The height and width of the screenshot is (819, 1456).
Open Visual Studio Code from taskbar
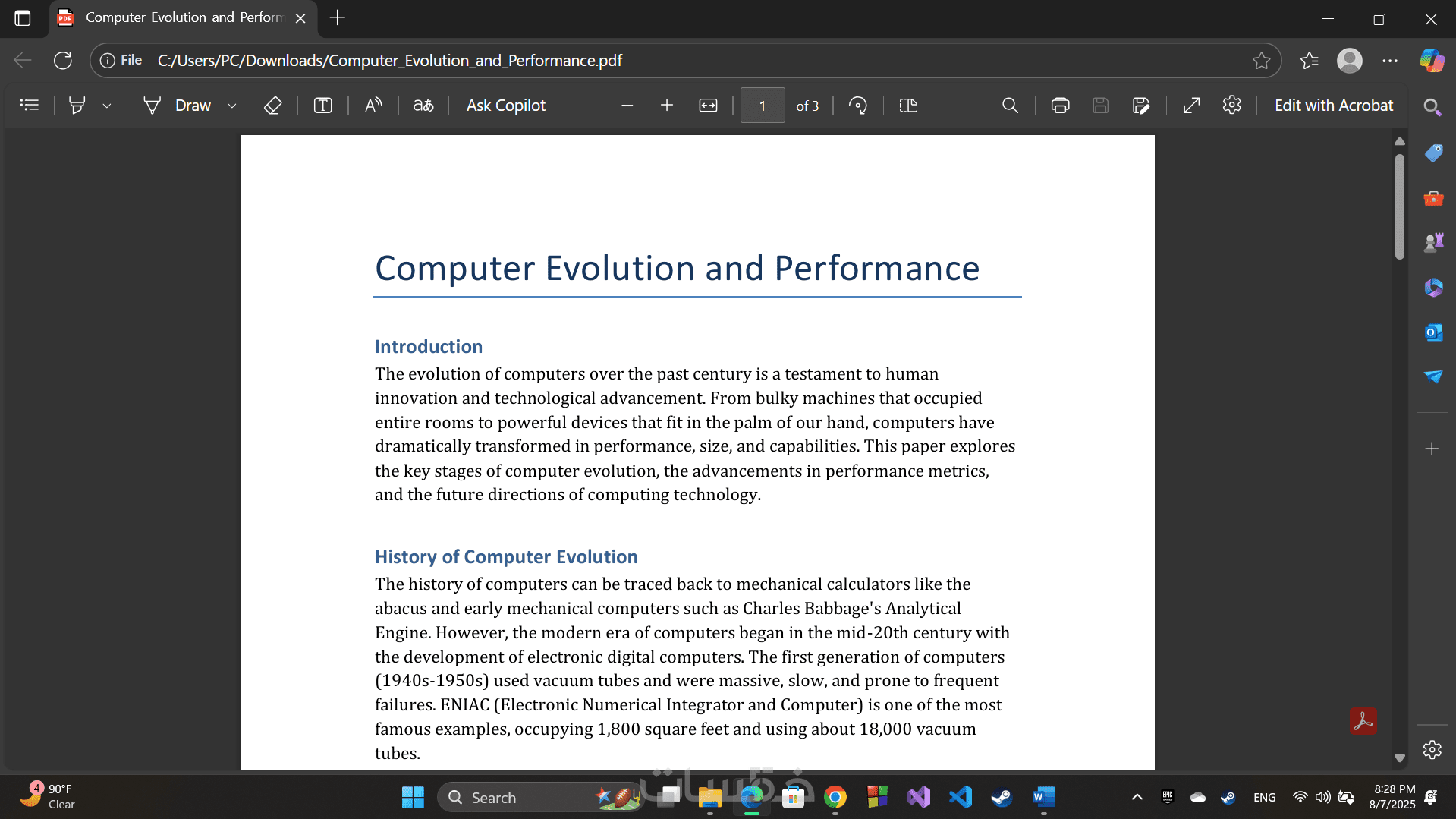coord(960,798)
